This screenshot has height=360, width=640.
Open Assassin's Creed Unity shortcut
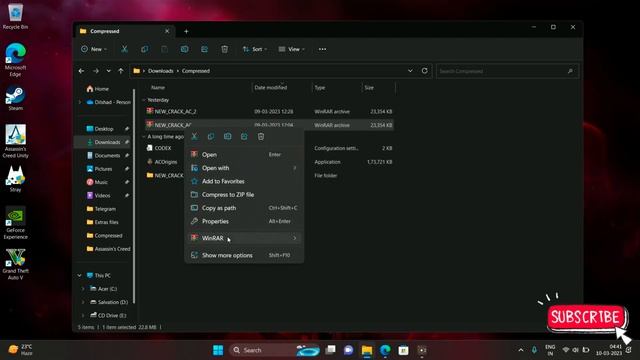coord(15,141)
